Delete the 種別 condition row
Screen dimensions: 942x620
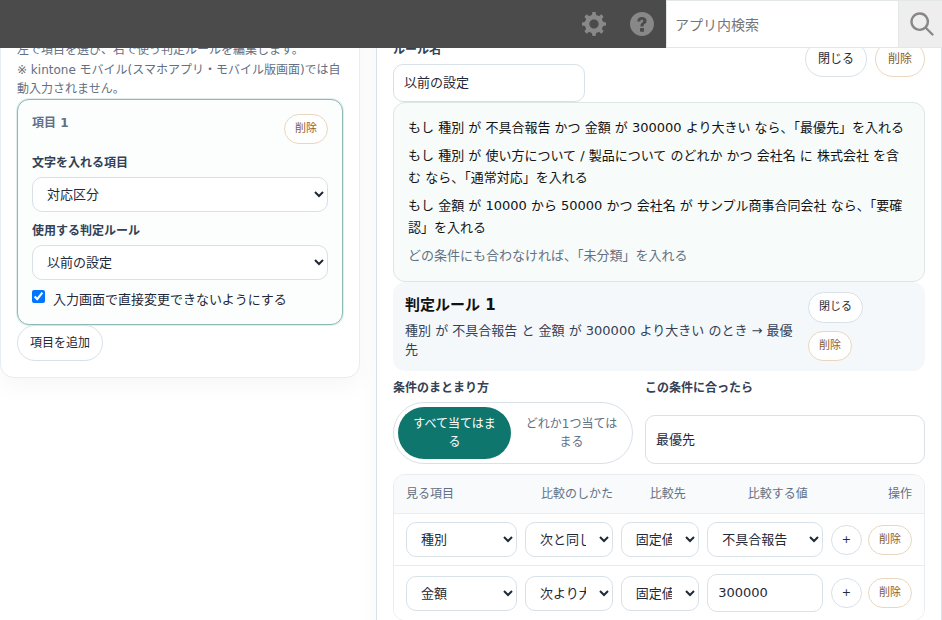(x=890, y=539)
